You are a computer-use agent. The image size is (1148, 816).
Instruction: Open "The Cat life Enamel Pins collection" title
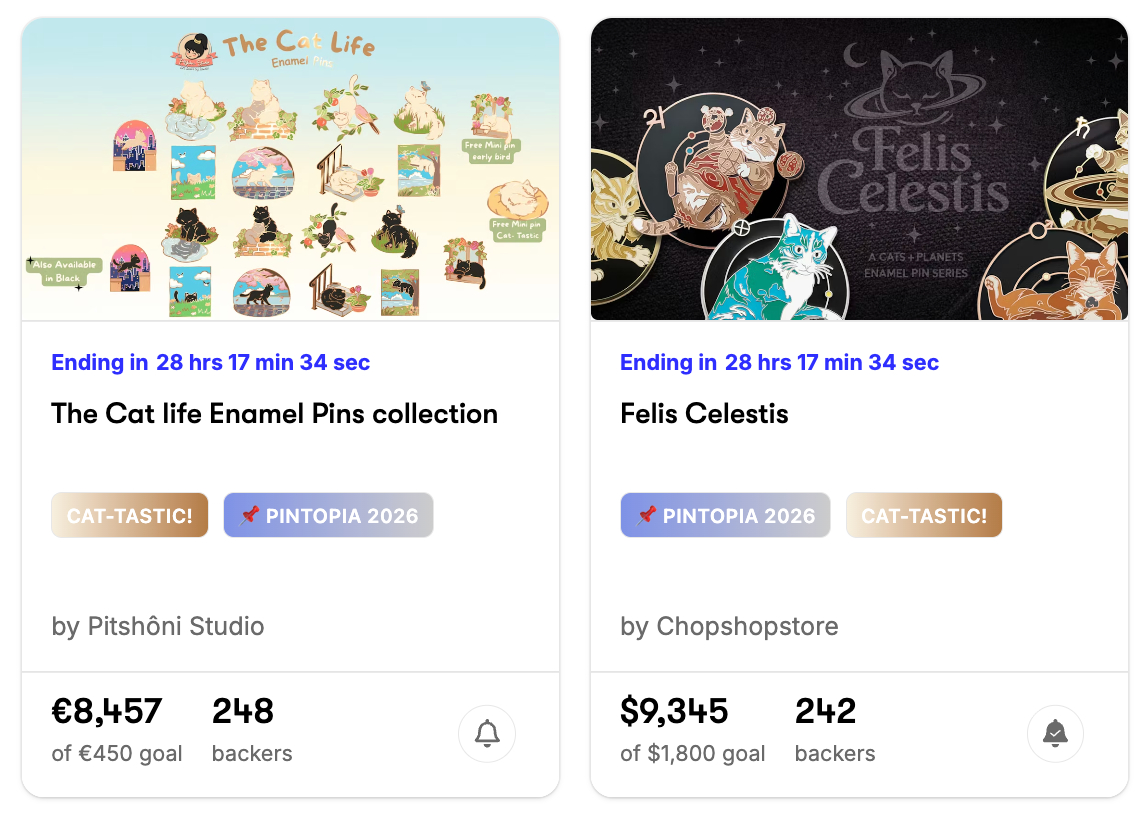pyautogui.click(x=275, y=414)
